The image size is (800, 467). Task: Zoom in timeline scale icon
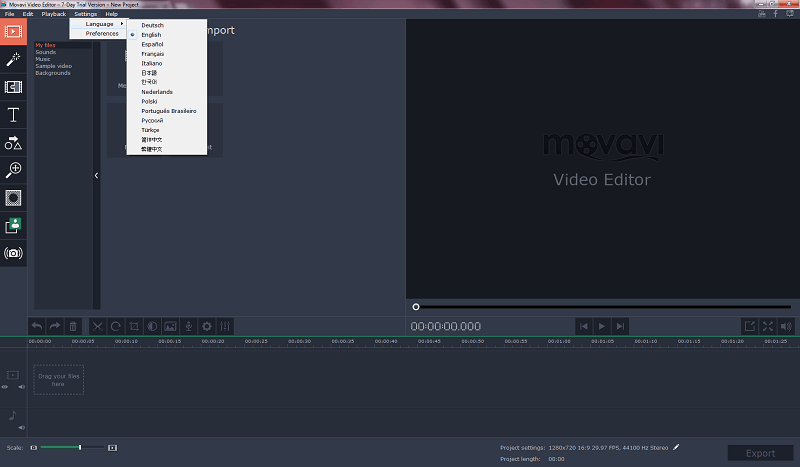(112, 448)
